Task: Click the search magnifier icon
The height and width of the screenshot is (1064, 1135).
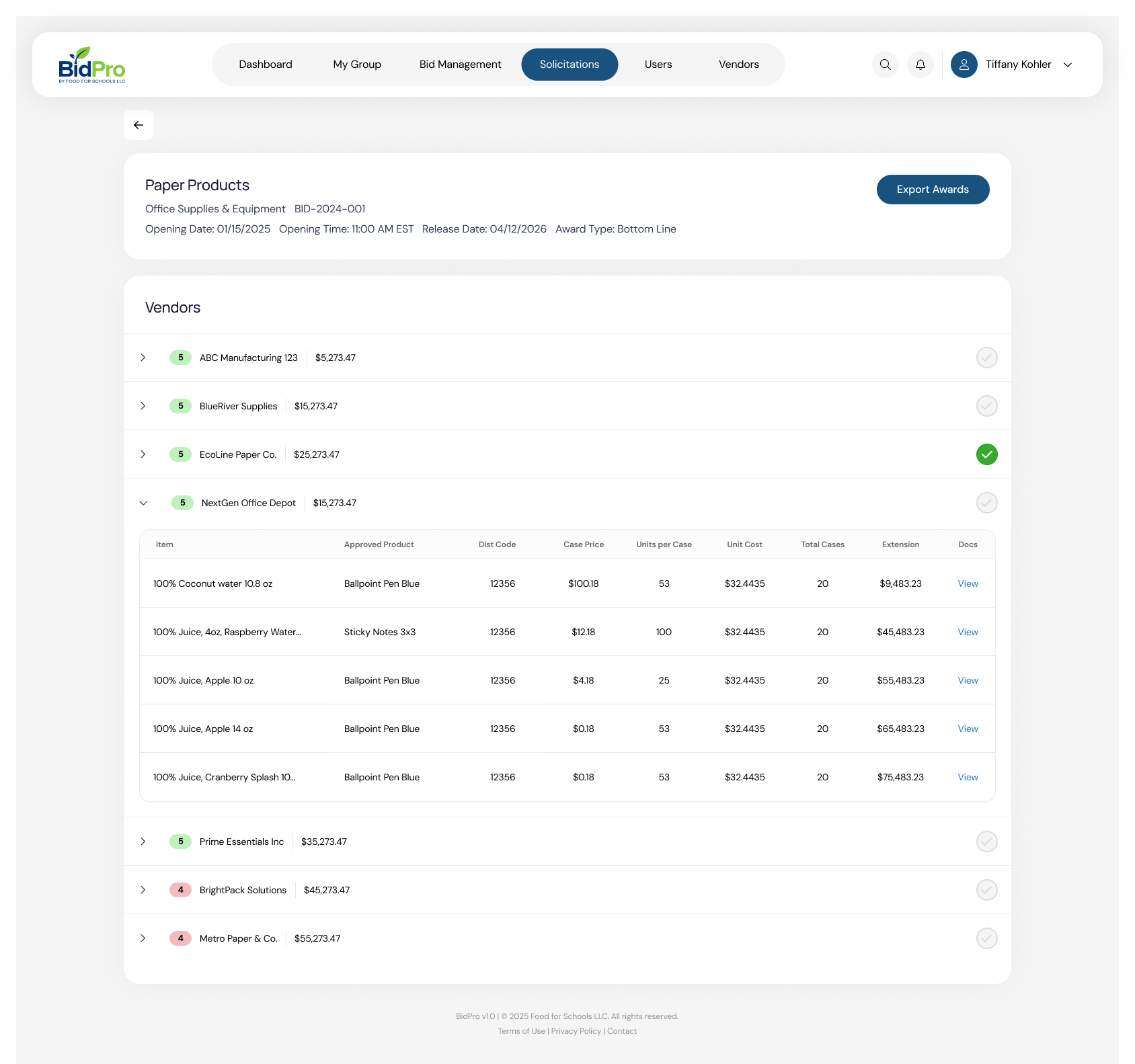Action: [885, 65]
